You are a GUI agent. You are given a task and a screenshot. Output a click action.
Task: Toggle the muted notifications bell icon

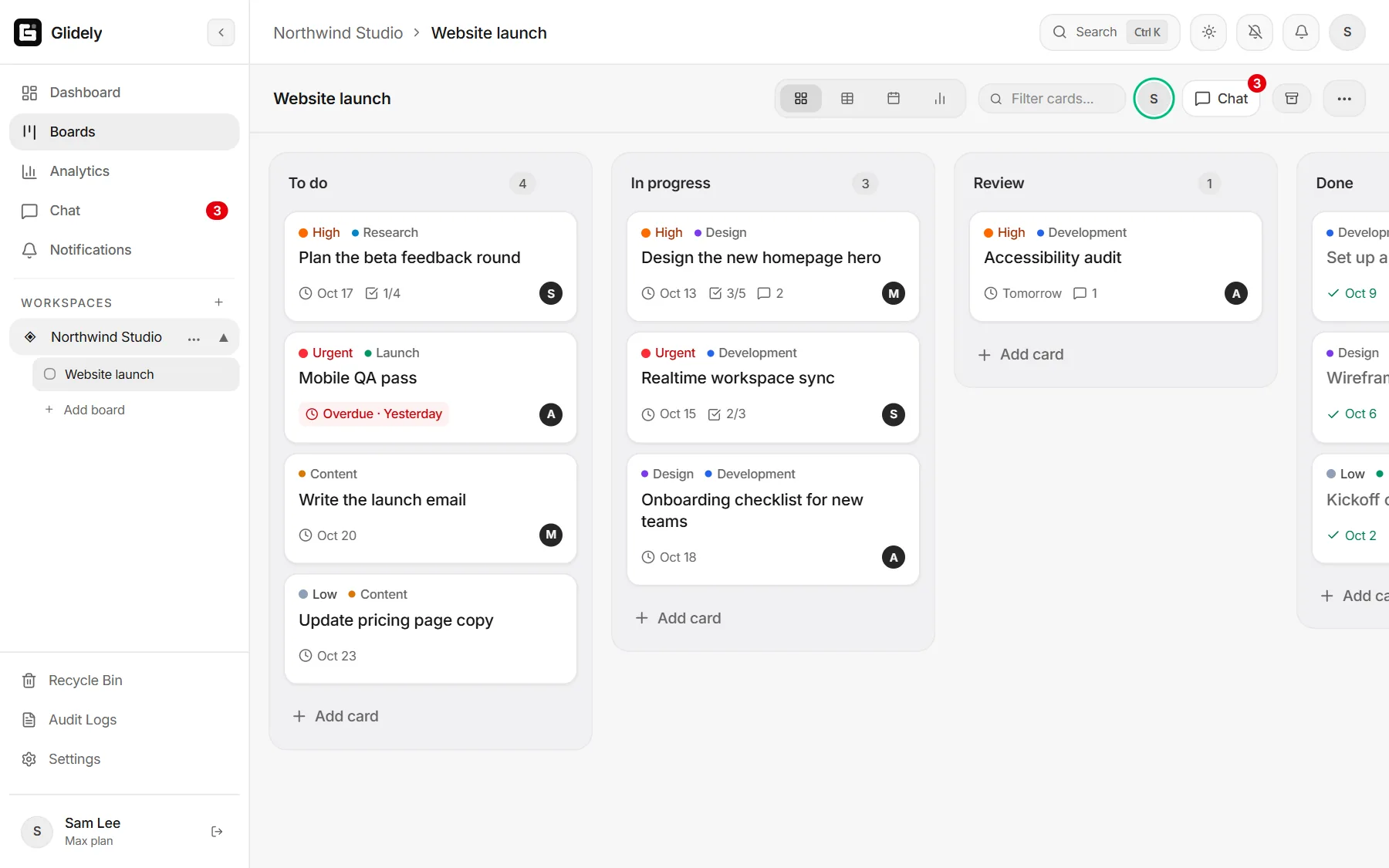[1255, 32]
